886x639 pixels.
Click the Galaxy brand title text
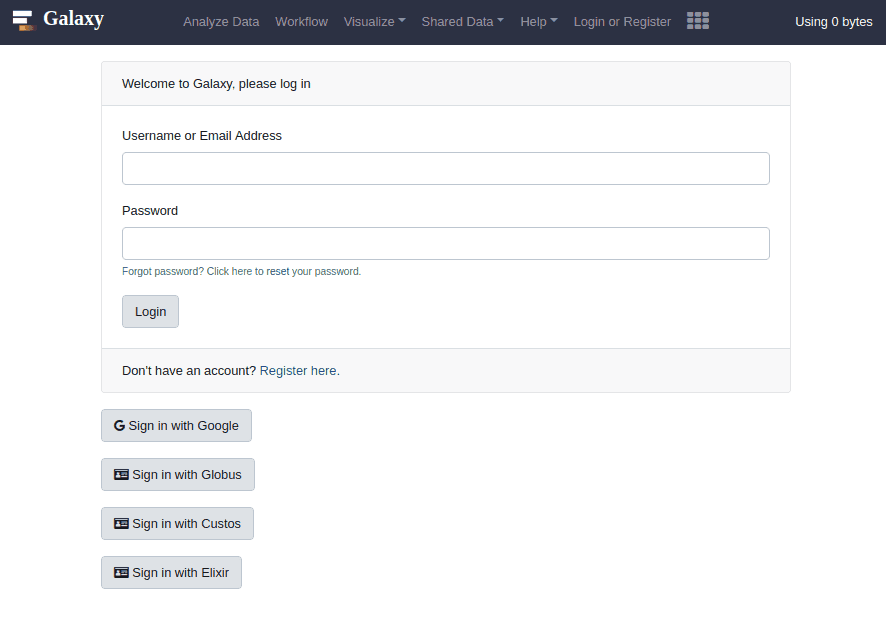point(73,19)
